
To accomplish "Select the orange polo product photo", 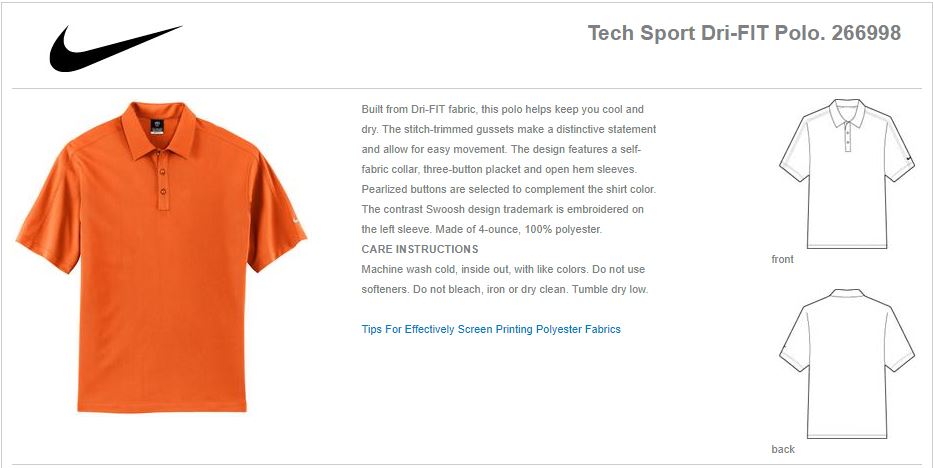I will (161, 256).
